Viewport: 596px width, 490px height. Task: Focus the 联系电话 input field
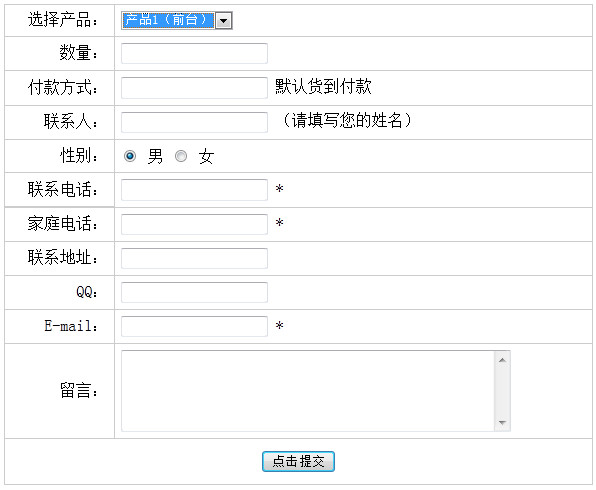tap(194, 190)
